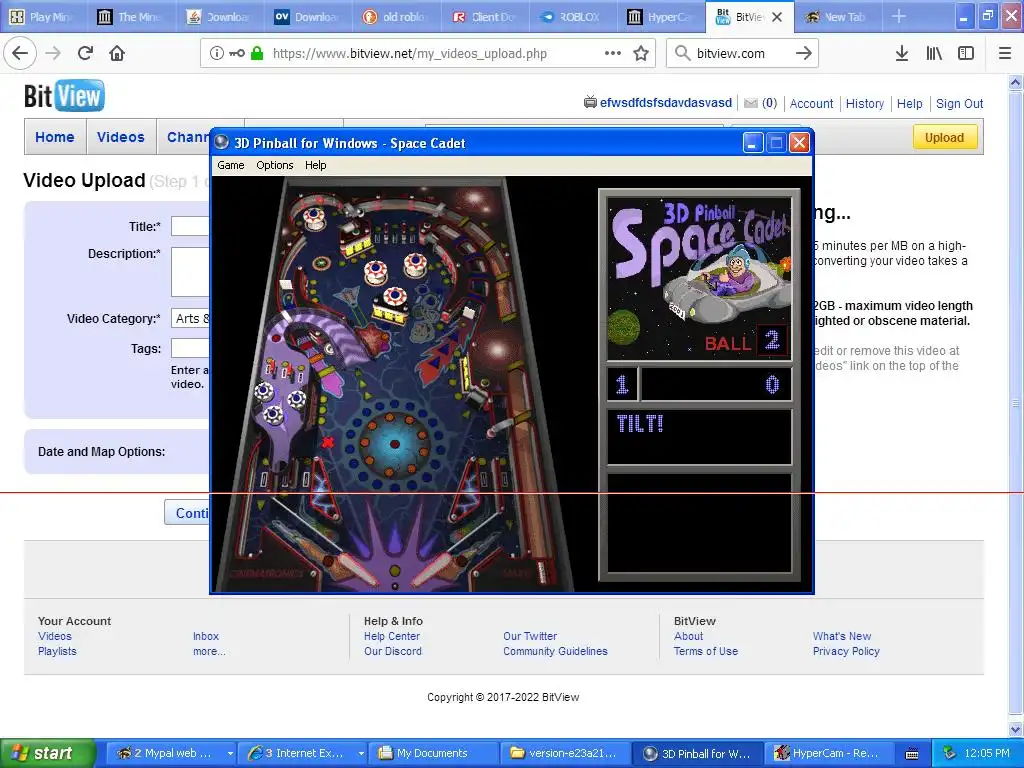Click the Sign Out link
This screenshot has height=768, width=1024.
(959, 103)
